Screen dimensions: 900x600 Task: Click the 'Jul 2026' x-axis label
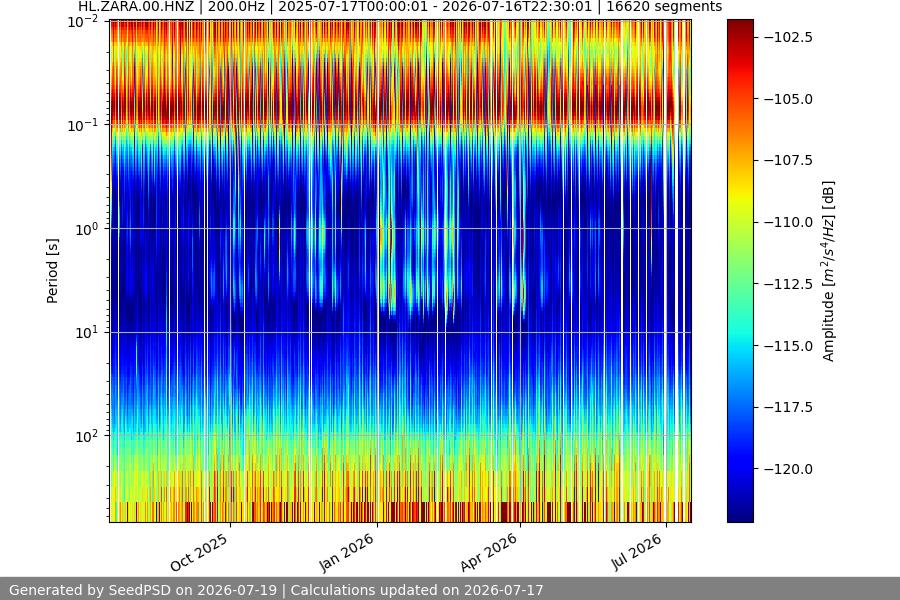point(637,552)
